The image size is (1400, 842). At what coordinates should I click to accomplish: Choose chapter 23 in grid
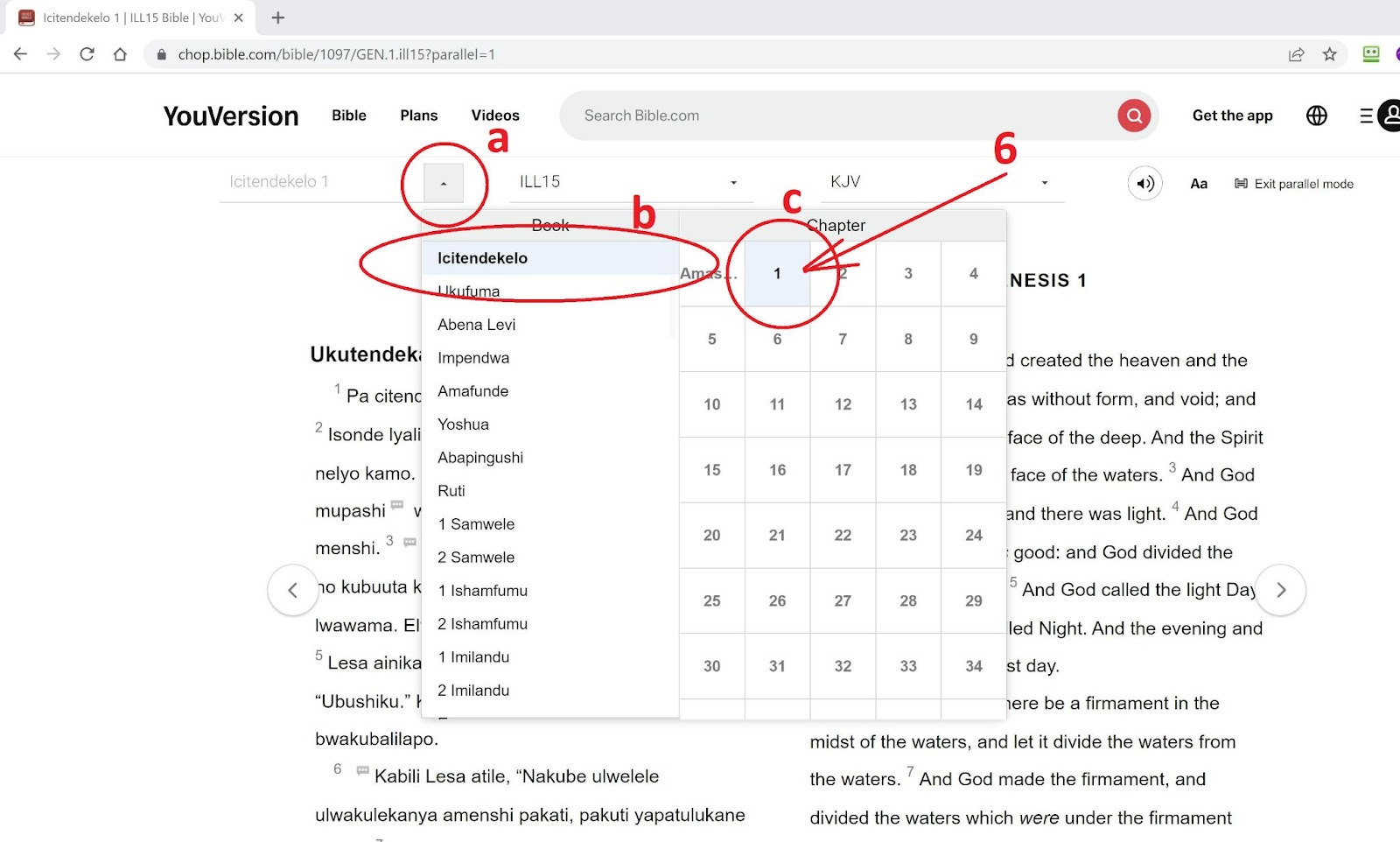(x=908, y=535)
